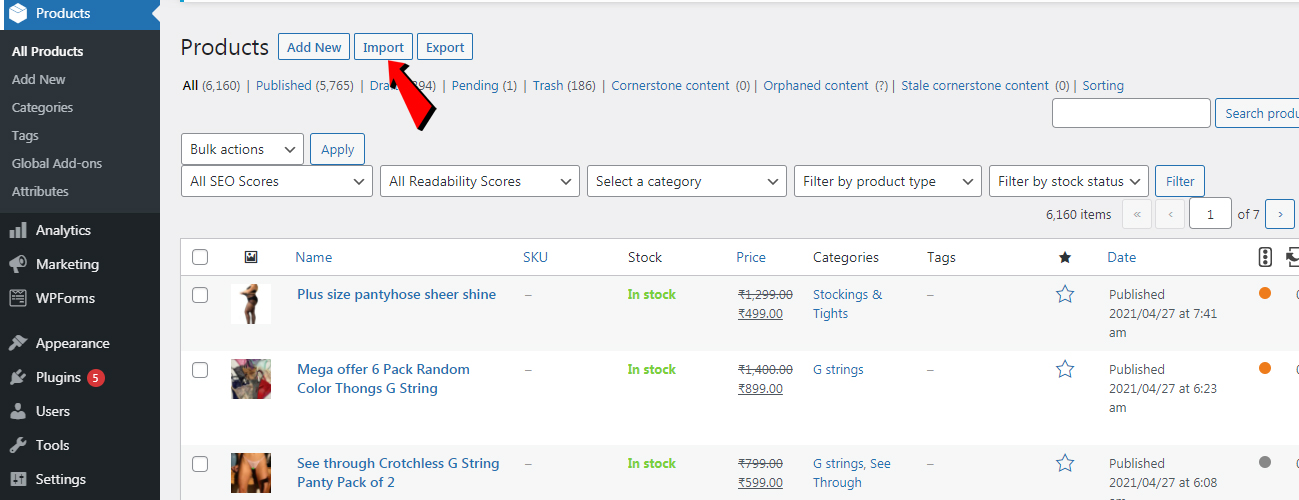Viewport: 1299px width, 500px height.
Task: Open the Select a category dropdown
Action: (x=687, y=181)
